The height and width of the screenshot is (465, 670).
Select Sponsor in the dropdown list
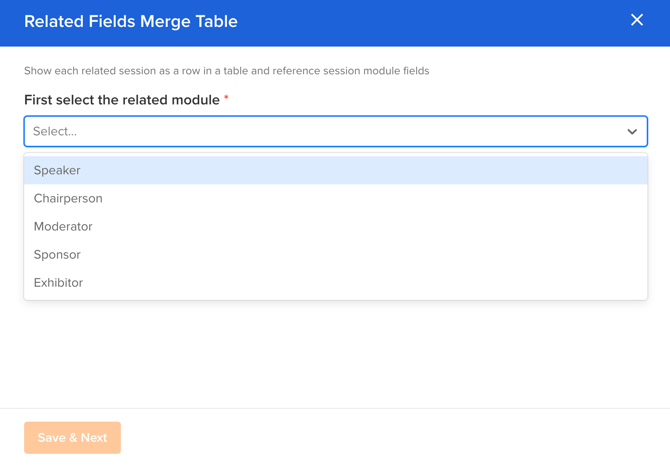(57, 254)
